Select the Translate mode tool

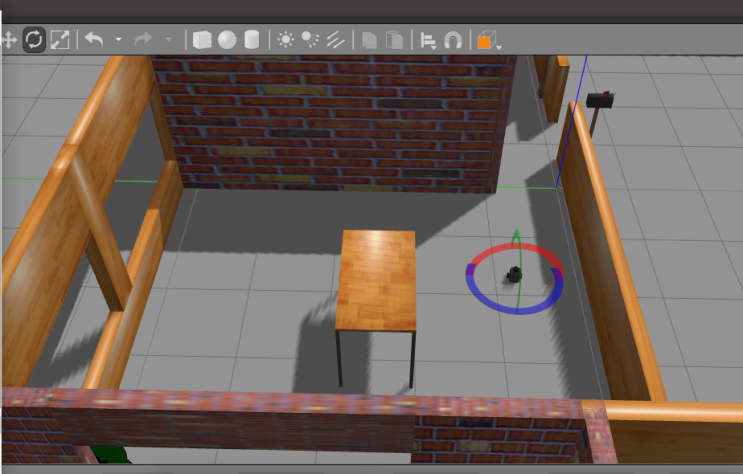click(9, 40)
